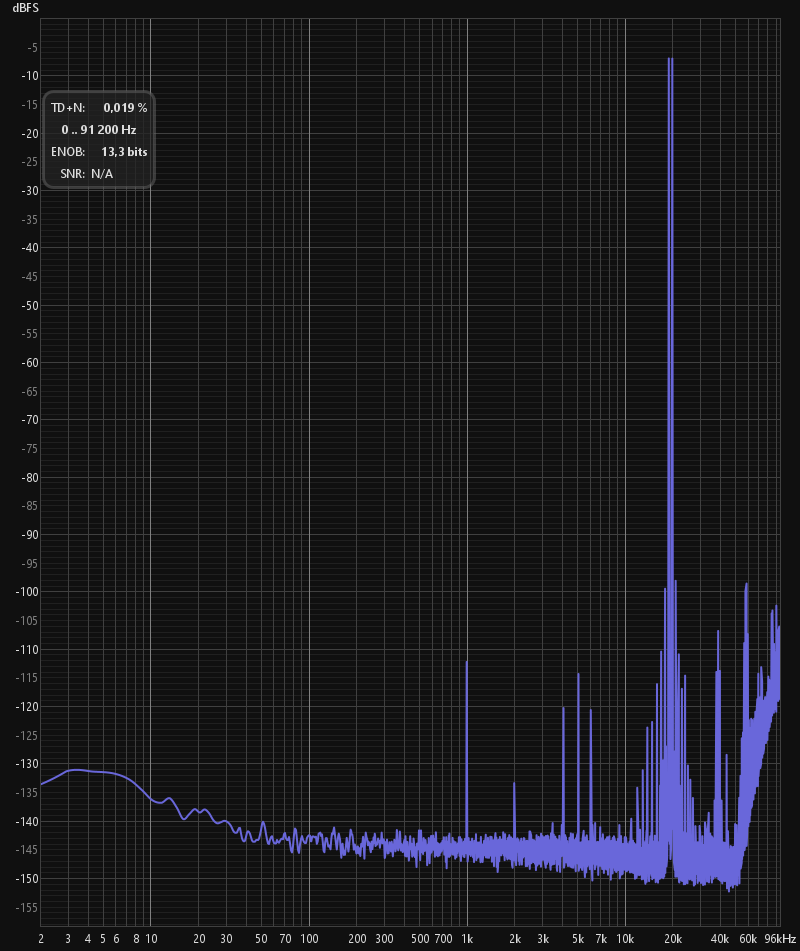Click the -150 dBFS axis label
800x951 pixels.
coord(27,879)
